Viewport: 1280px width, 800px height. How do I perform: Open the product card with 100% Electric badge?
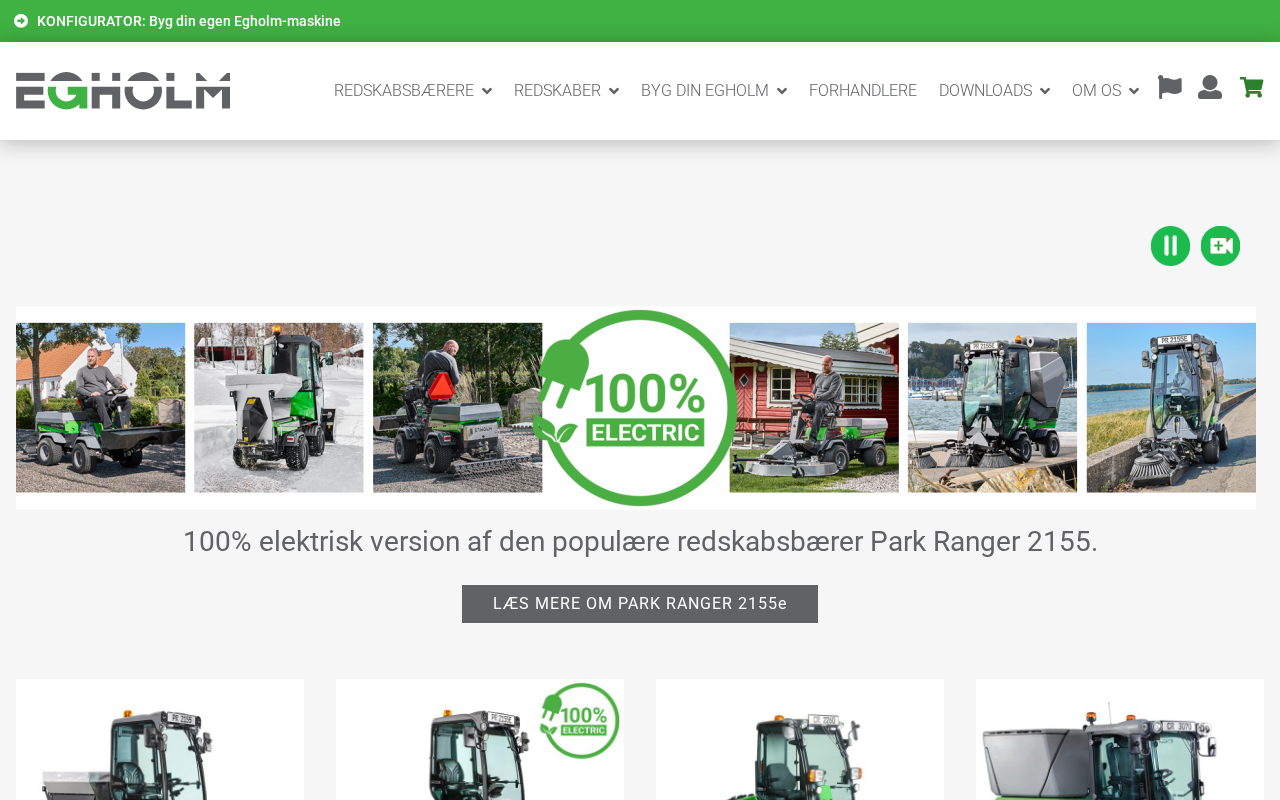pos(480,740)
